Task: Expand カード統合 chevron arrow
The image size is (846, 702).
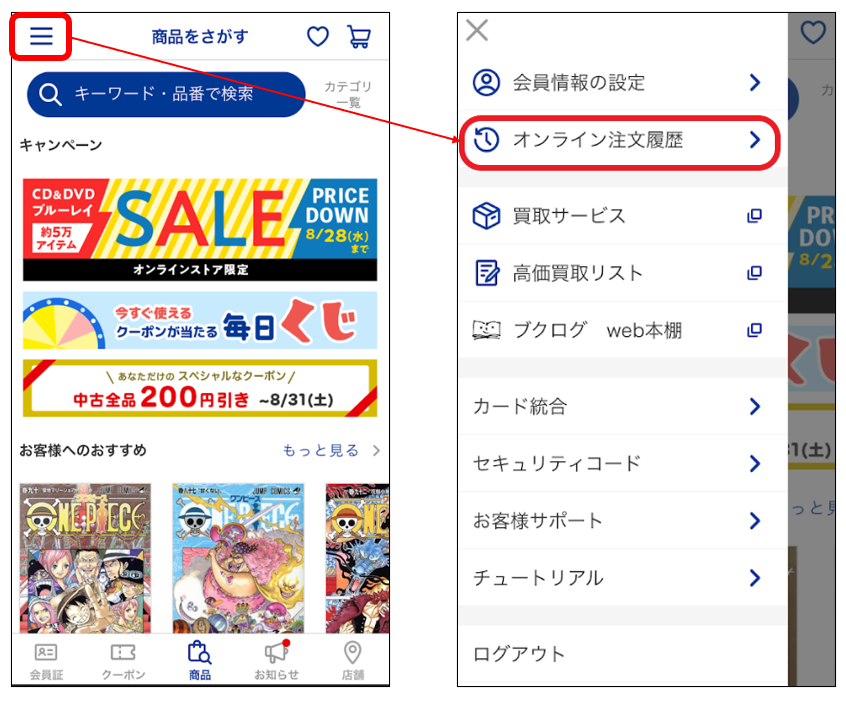Action: (755, 406)
